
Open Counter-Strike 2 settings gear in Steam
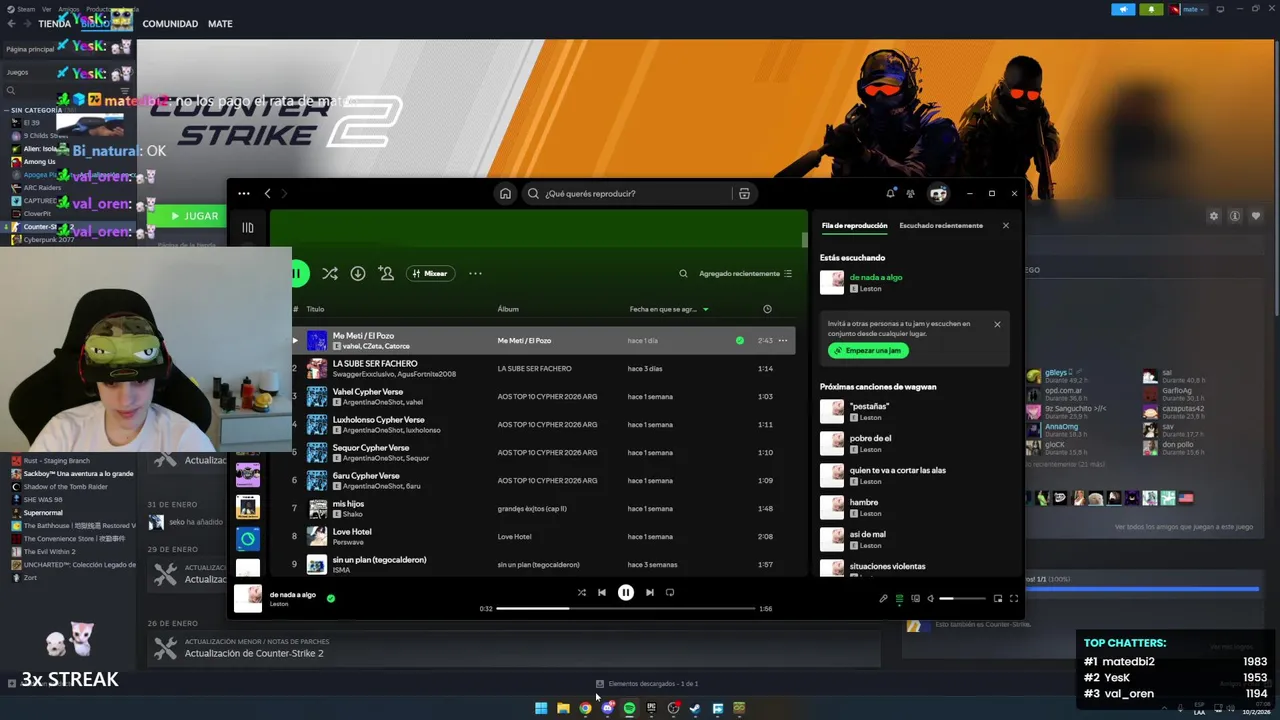pos(1214,216)
